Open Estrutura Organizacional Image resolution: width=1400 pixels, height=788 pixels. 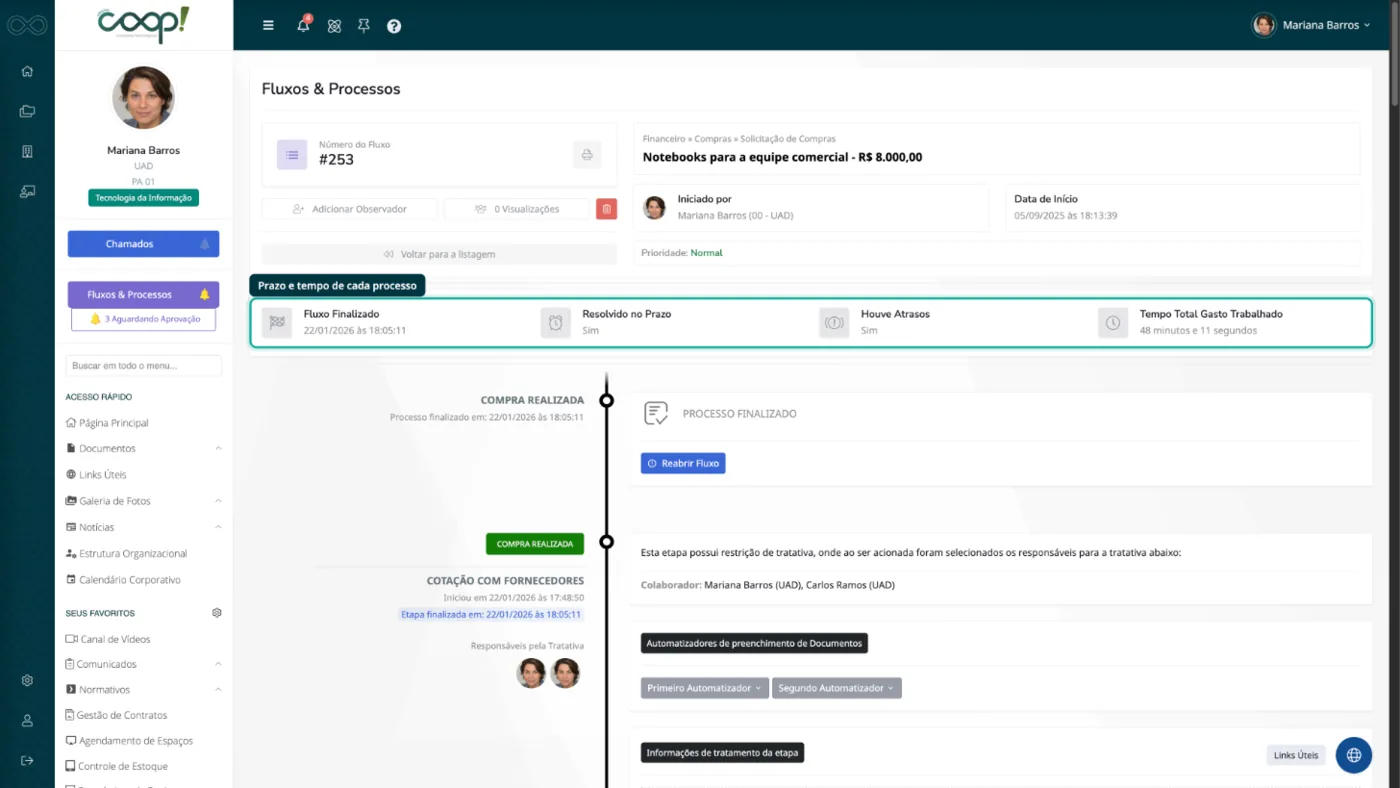pos(126,554)
